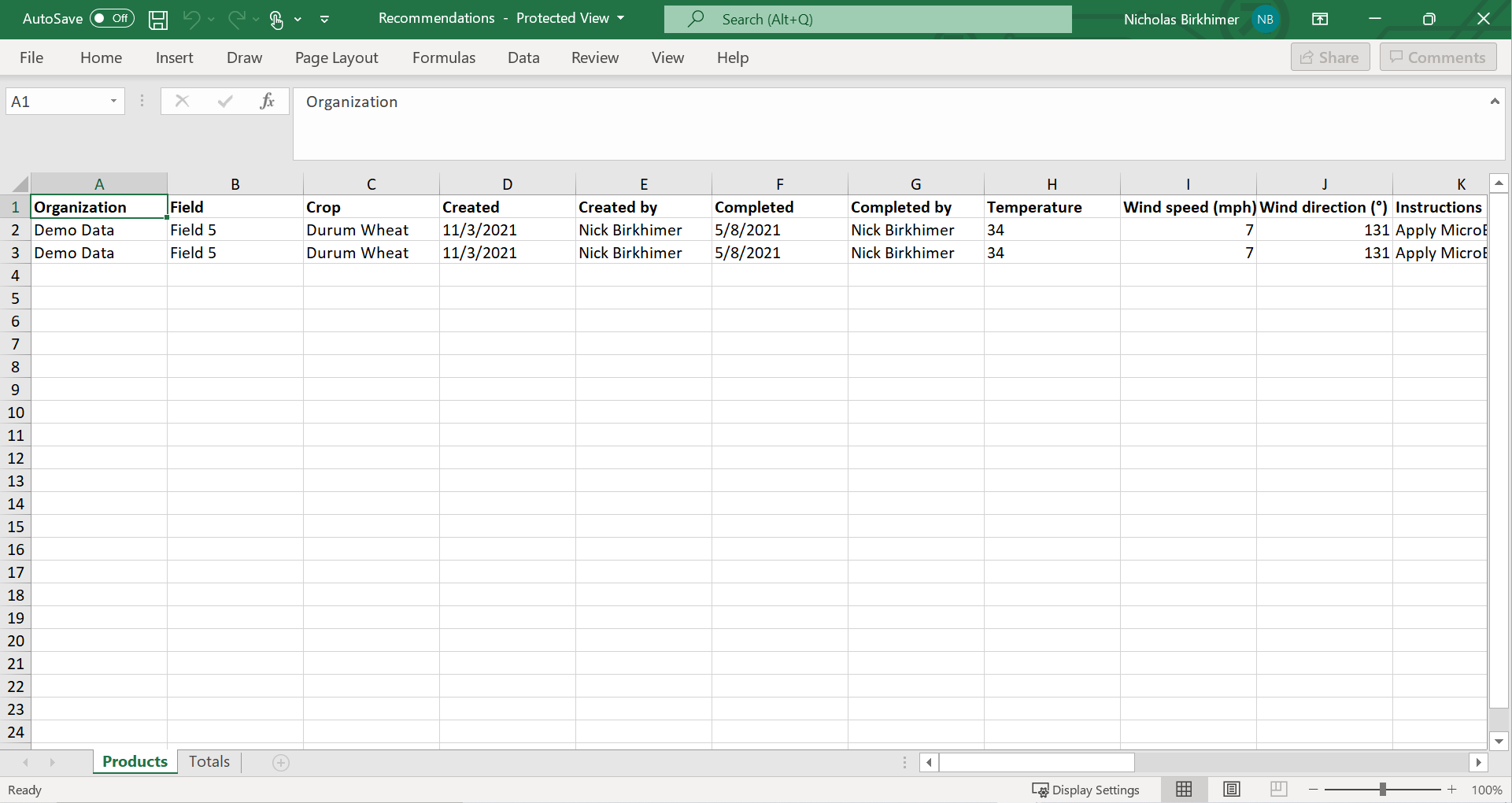Open the File menu
This screenshot has width=1512, height=803.
[x=31, y=57]
